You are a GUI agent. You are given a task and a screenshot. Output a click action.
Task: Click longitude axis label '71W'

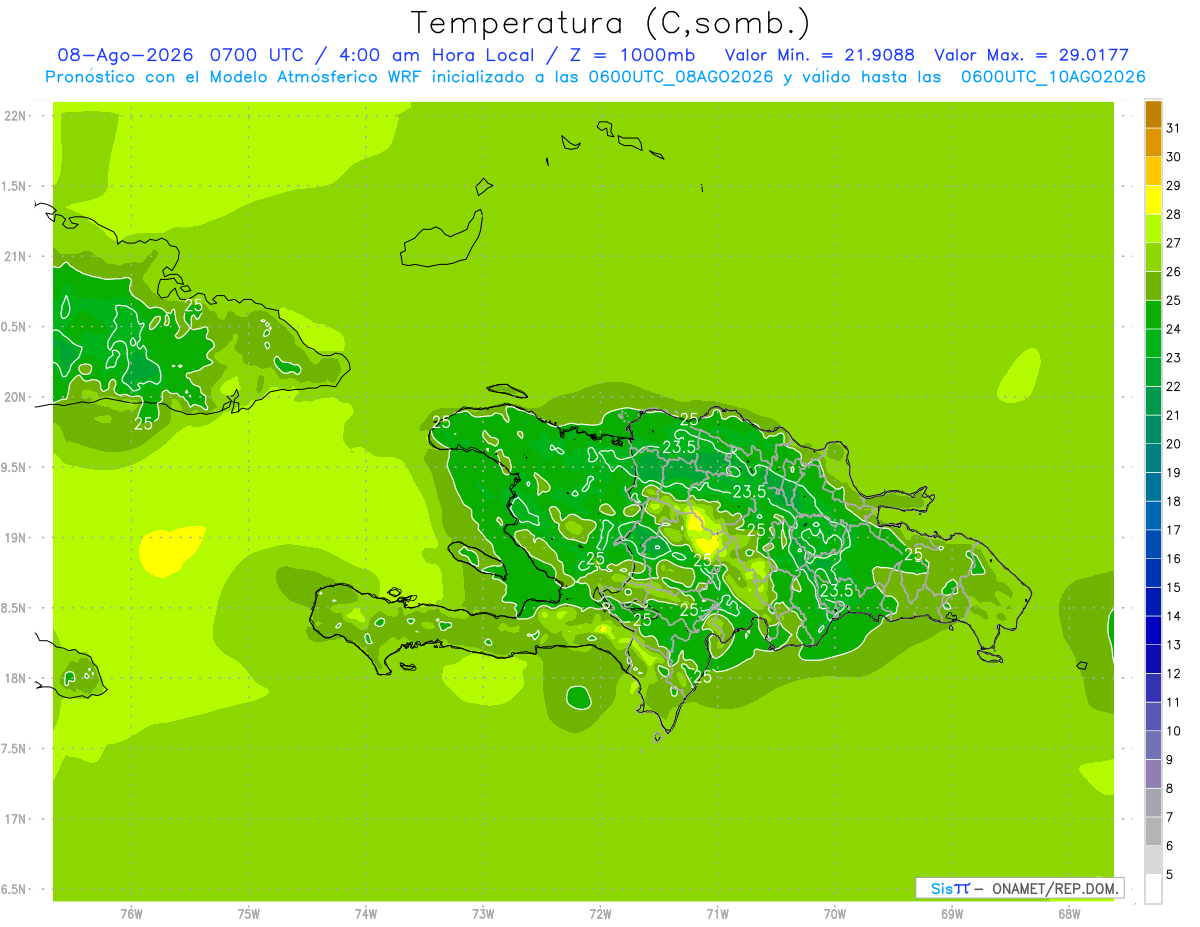tap(717, 914)
